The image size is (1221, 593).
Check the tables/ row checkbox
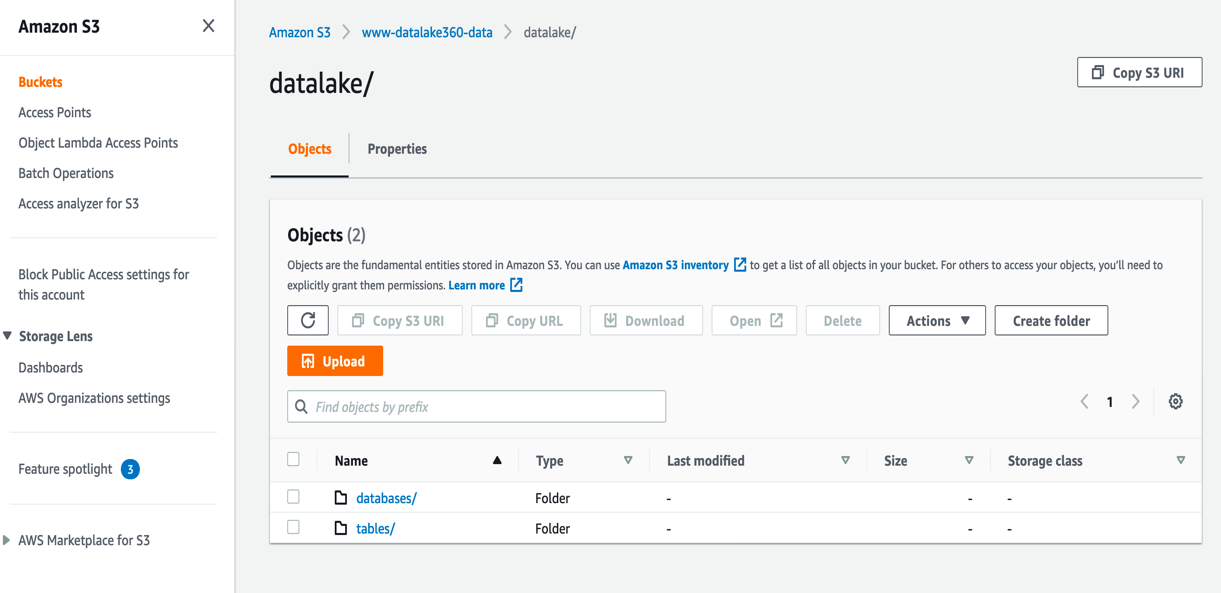293,527
